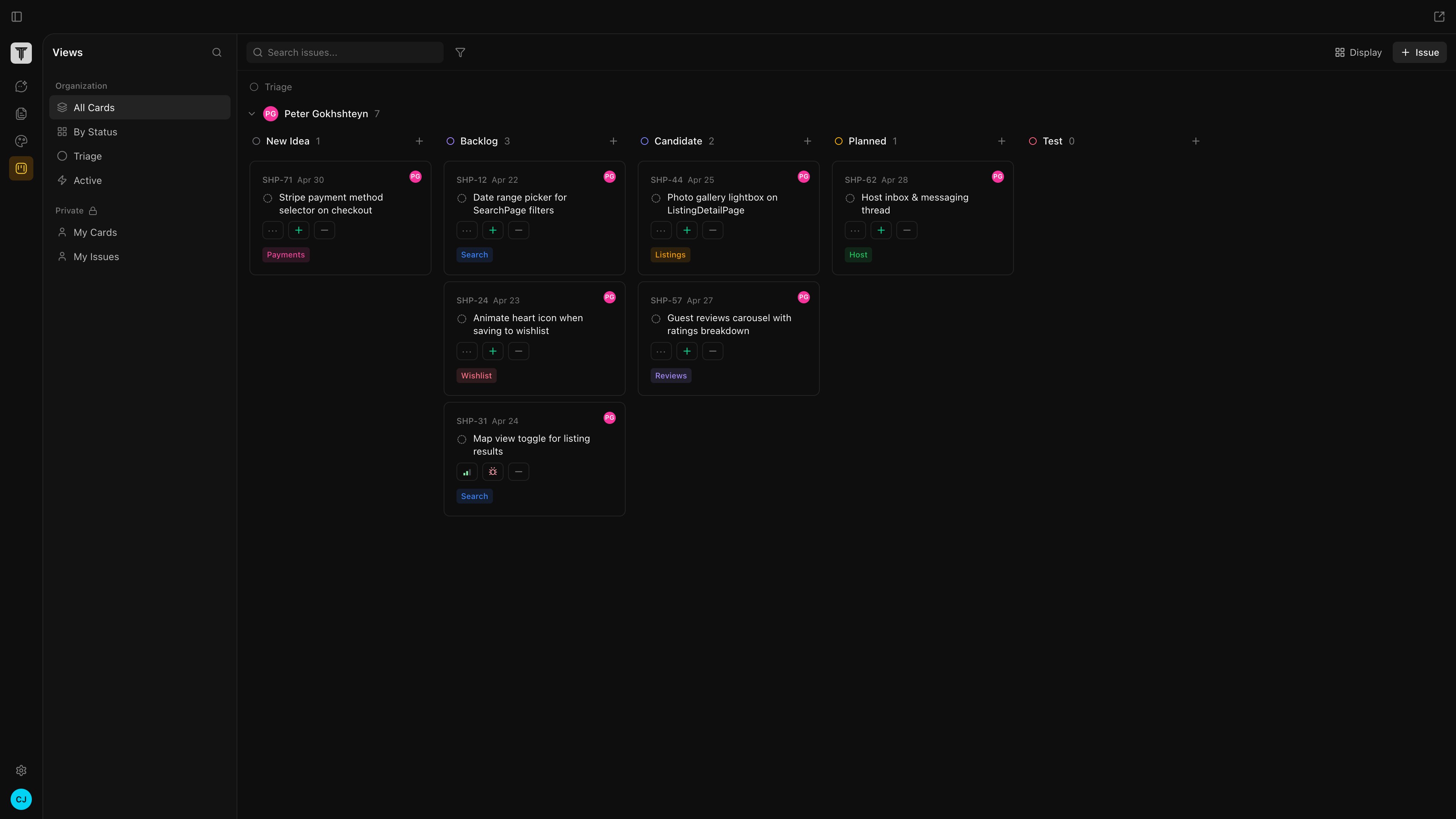Open ellipsis menu on SHP-24 card
1456x819 pixels.
coord(467,351)
